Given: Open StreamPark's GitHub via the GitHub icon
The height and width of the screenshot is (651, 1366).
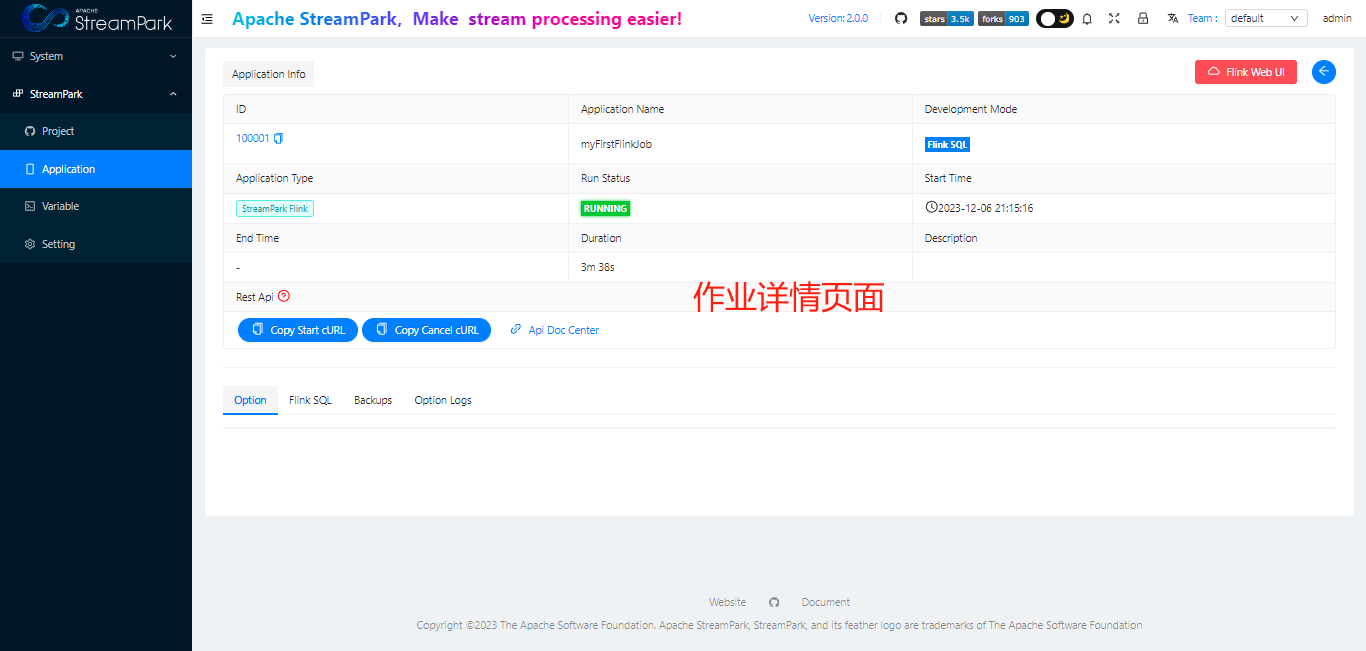Looking at the screenshot, I should (900, 18).
